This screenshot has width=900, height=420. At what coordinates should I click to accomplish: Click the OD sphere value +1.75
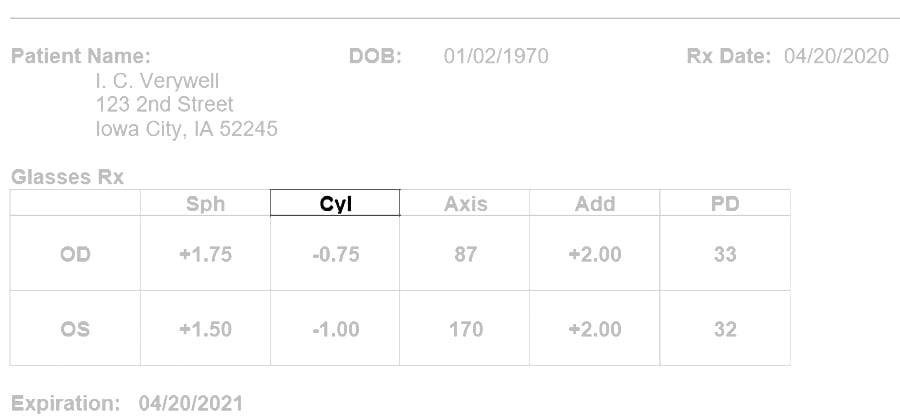[205, 254]
